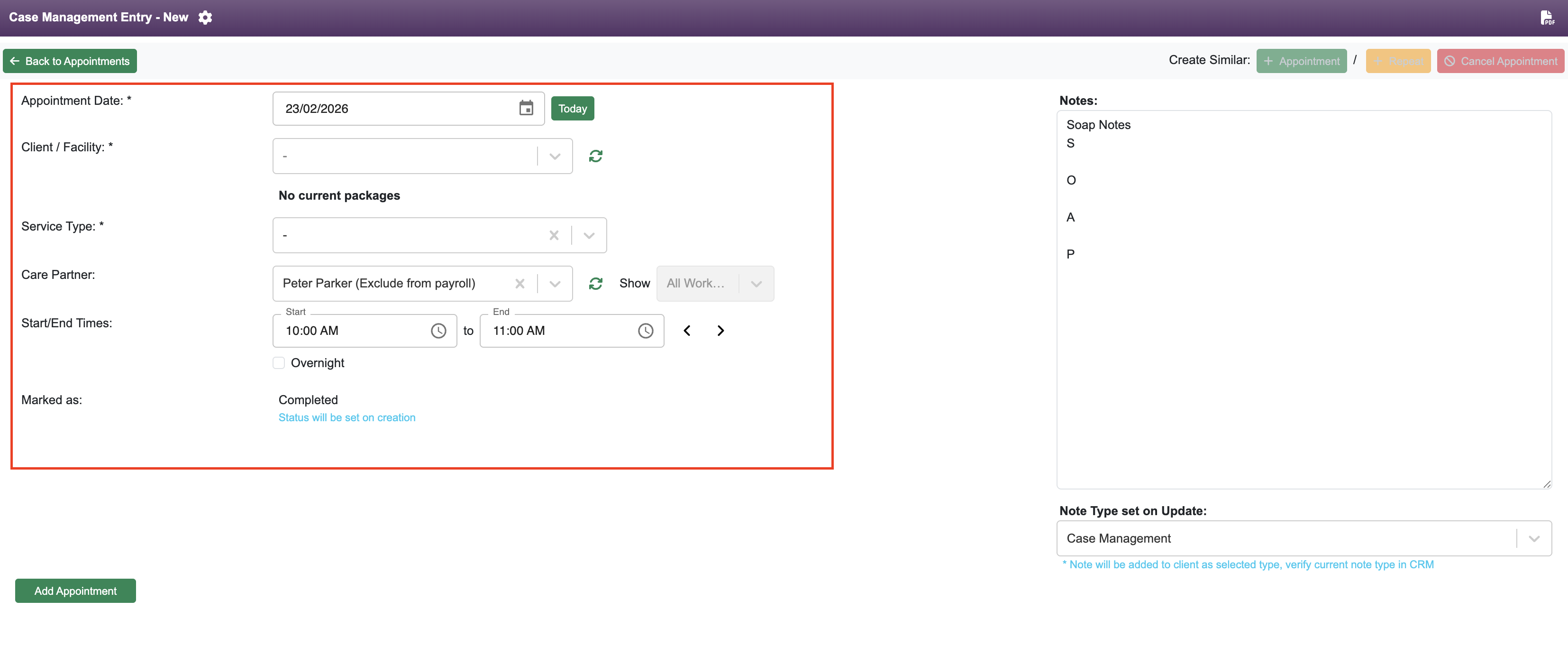
Task: Clear the Peter Parker care partner selection
Action: [520, 283]
